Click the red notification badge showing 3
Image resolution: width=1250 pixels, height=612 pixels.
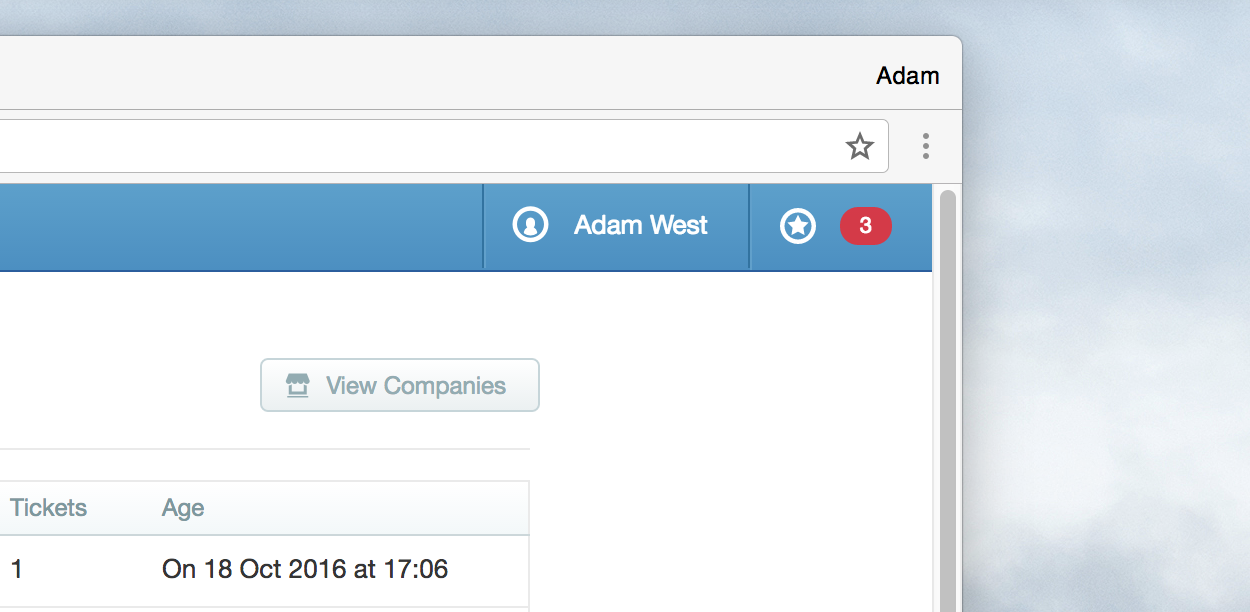coord(865,226)
